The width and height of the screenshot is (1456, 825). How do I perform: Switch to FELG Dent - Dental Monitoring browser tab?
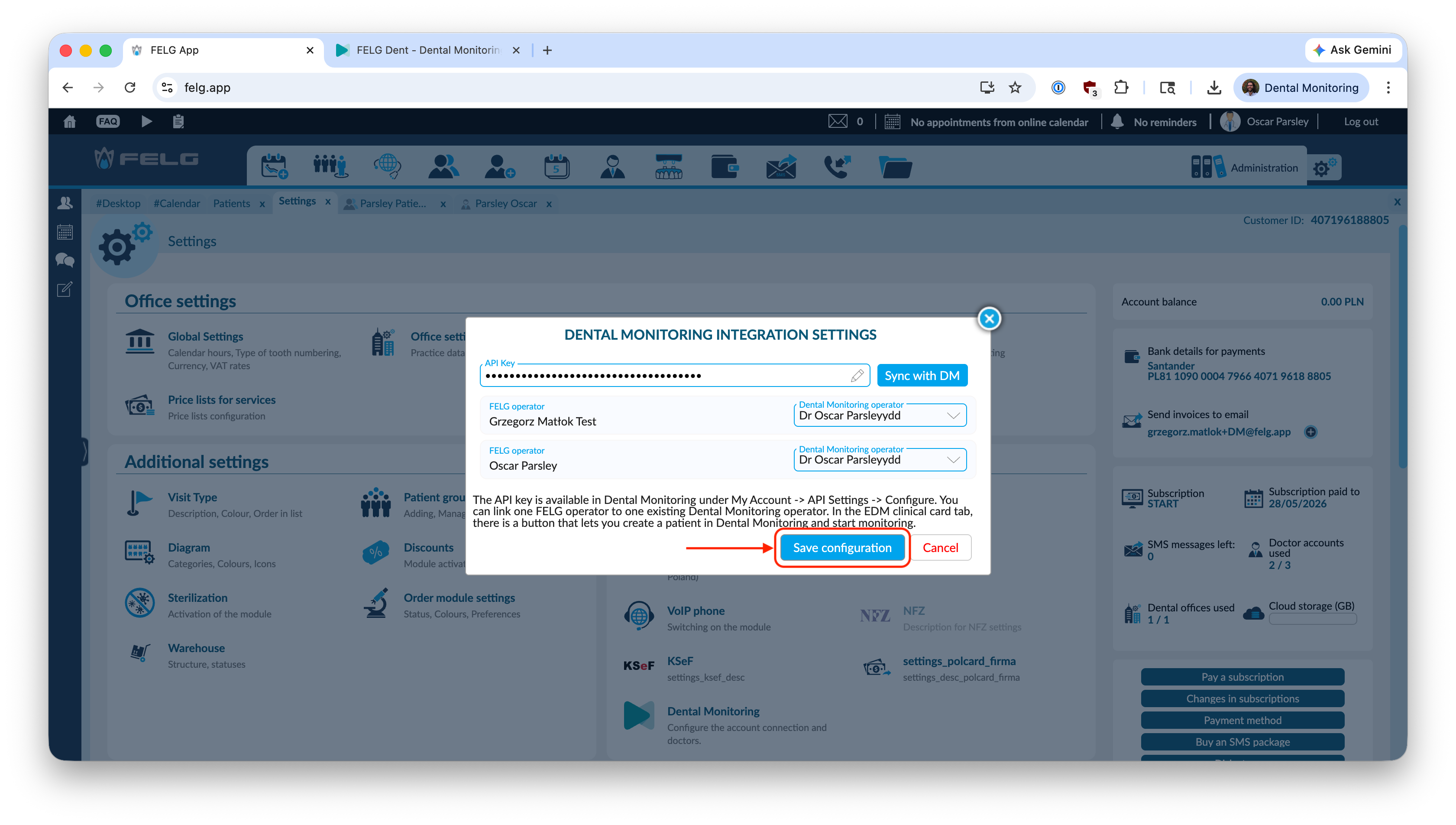point(427,50)
